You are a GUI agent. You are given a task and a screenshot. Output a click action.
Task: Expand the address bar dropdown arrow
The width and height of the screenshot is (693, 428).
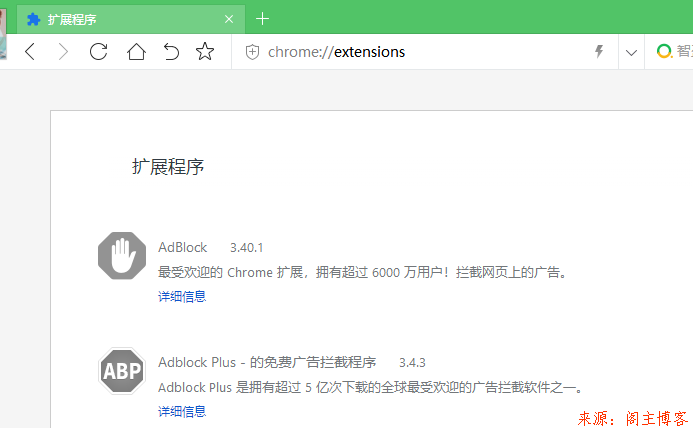[x=631, y=53]
